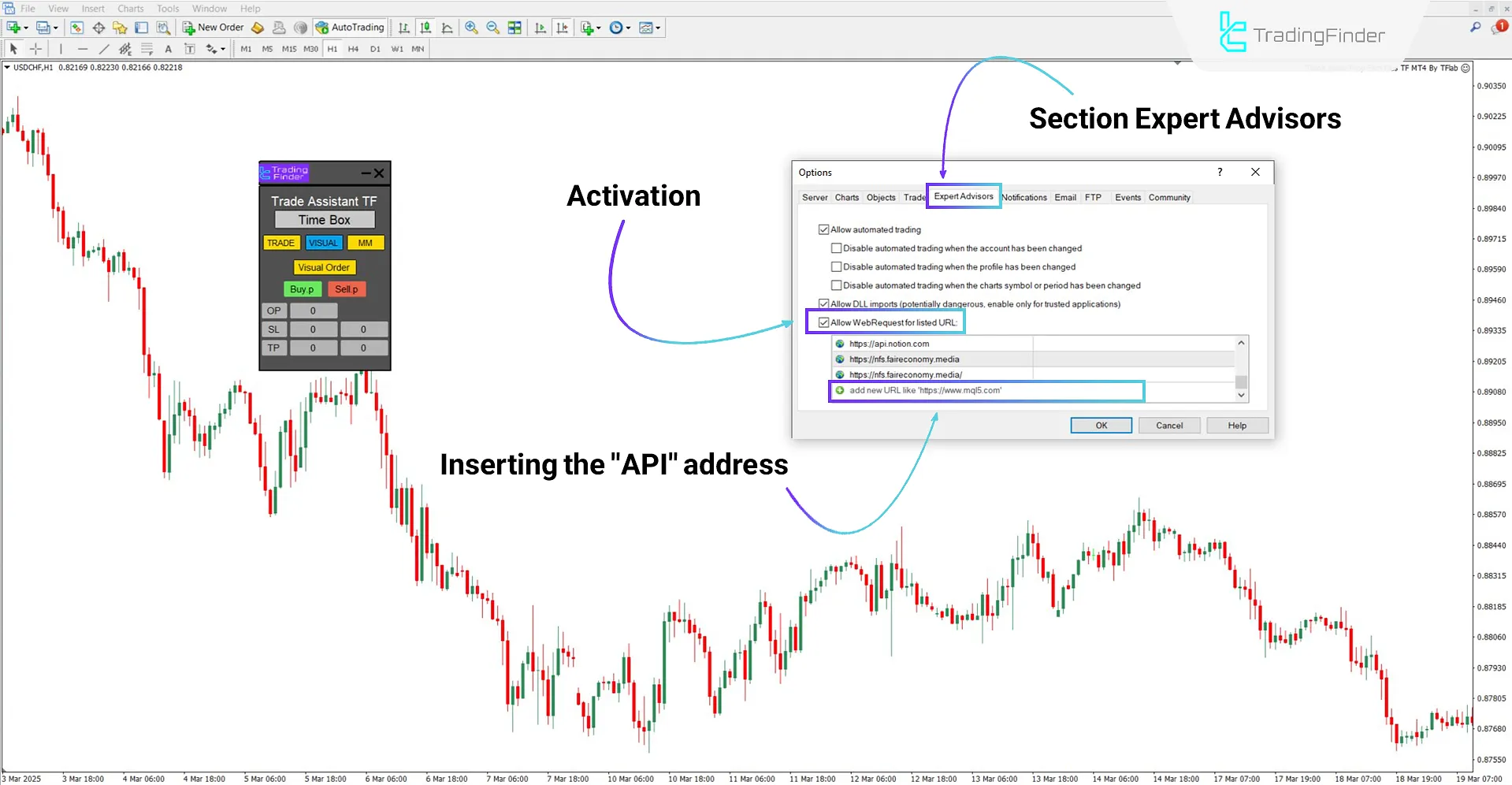Image resolution: width=1512 pixels, height=785 pixels.
Task: Open a New Order from the toolbar
Action: [214, 28]
